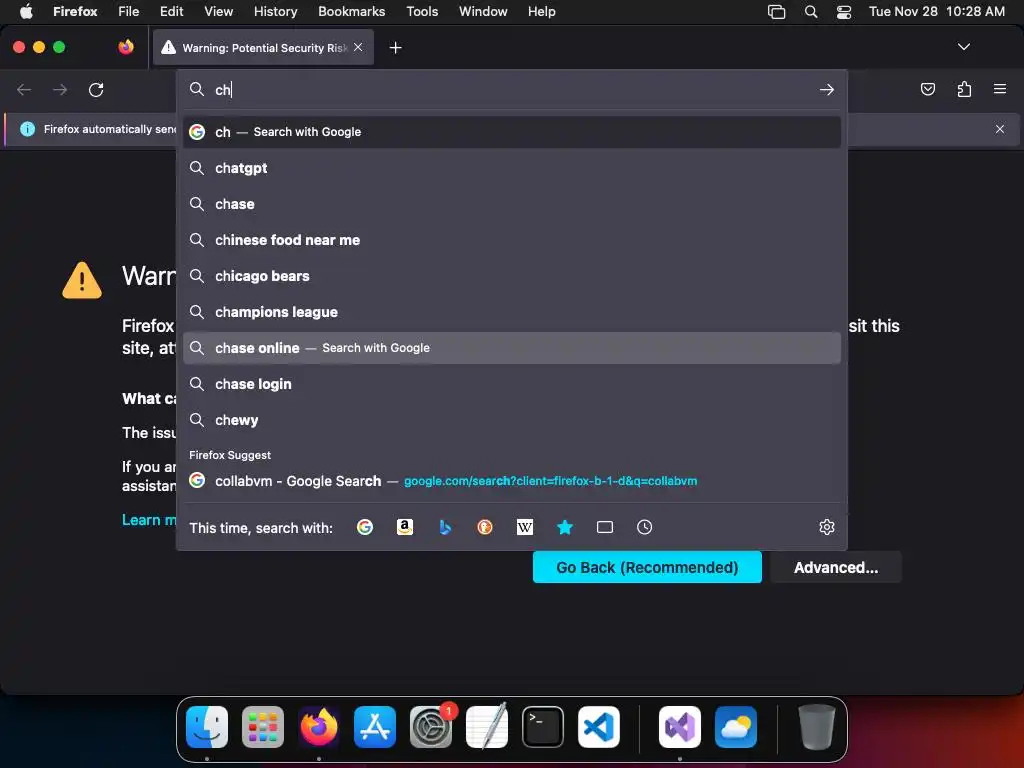Open System Settings from the dock
The width and height of the screenshot is (1024, 768).
tap(431, 727)
